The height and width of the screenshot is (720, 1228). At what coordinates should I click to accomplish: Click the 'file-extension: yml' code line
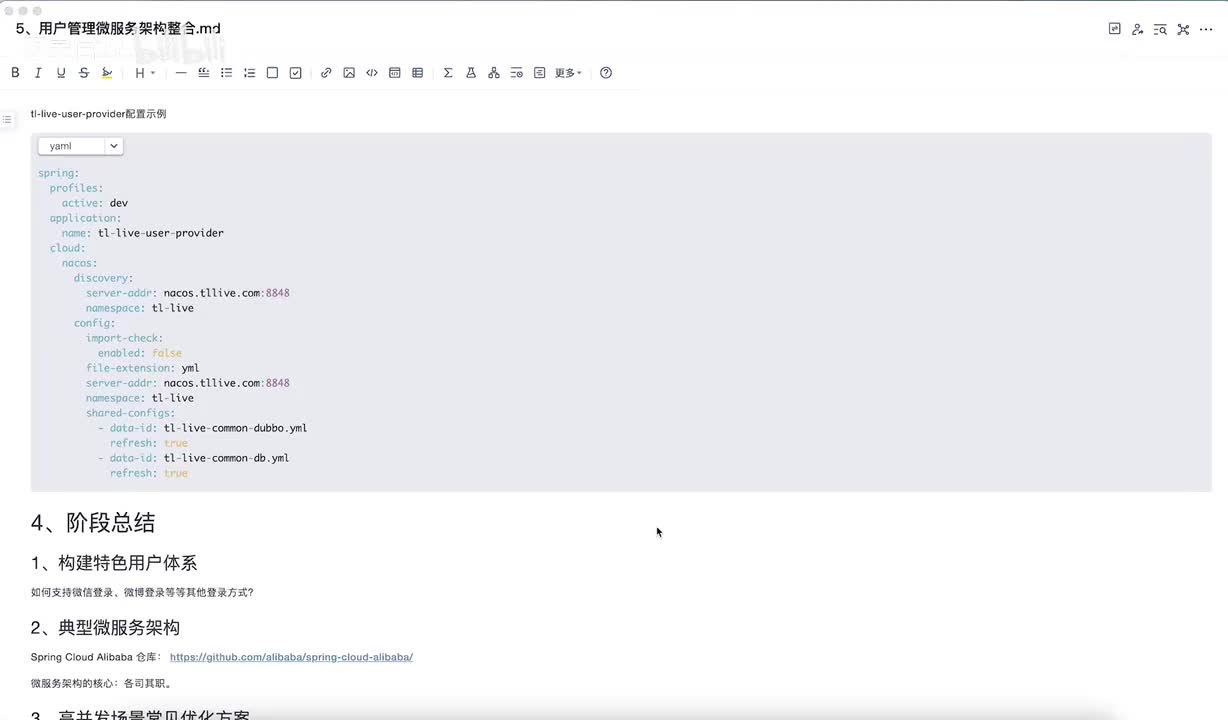point(143,368)
